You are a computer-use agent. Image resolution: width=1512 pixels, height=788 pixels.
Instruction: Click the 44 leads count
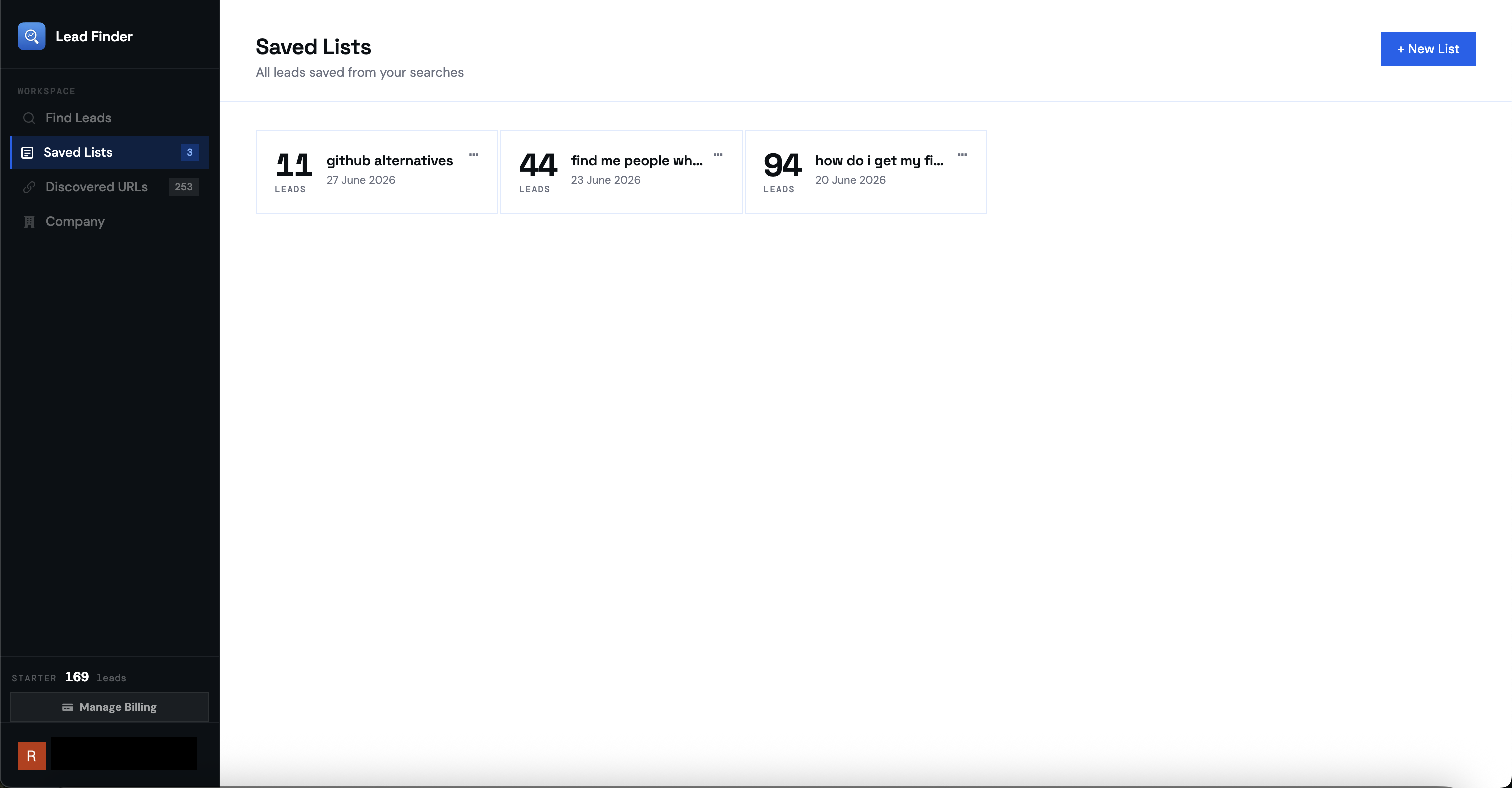538,165
